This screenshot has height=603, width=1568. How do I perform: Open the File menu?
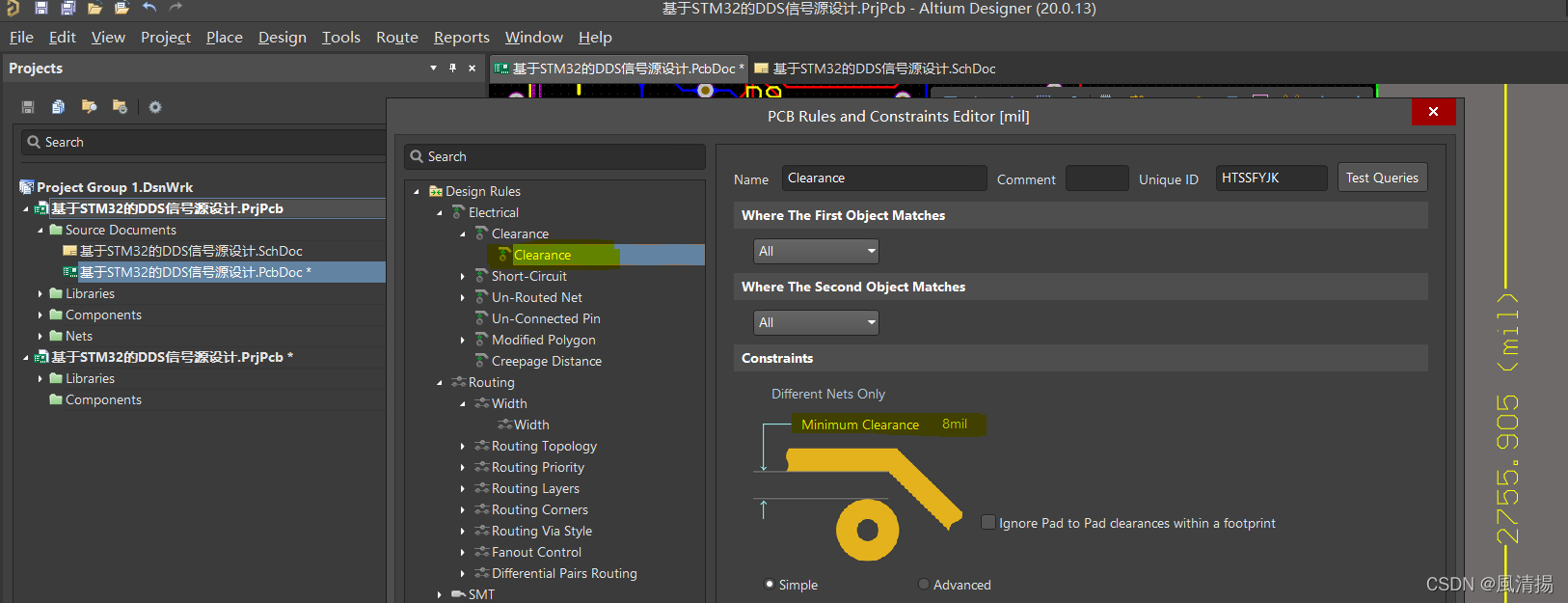tap(21, 37)
